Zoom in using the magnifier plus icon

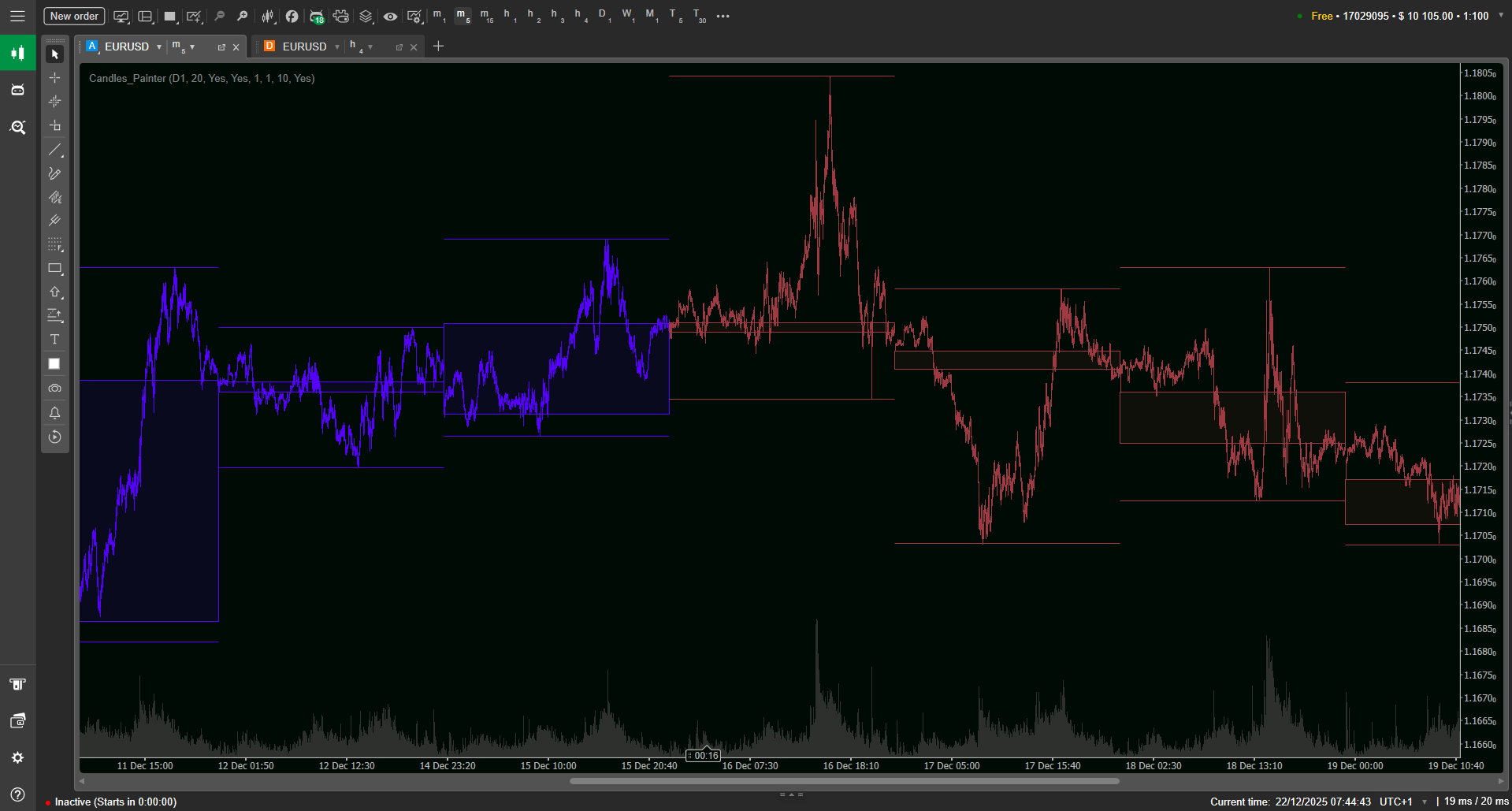coord(243,16)
